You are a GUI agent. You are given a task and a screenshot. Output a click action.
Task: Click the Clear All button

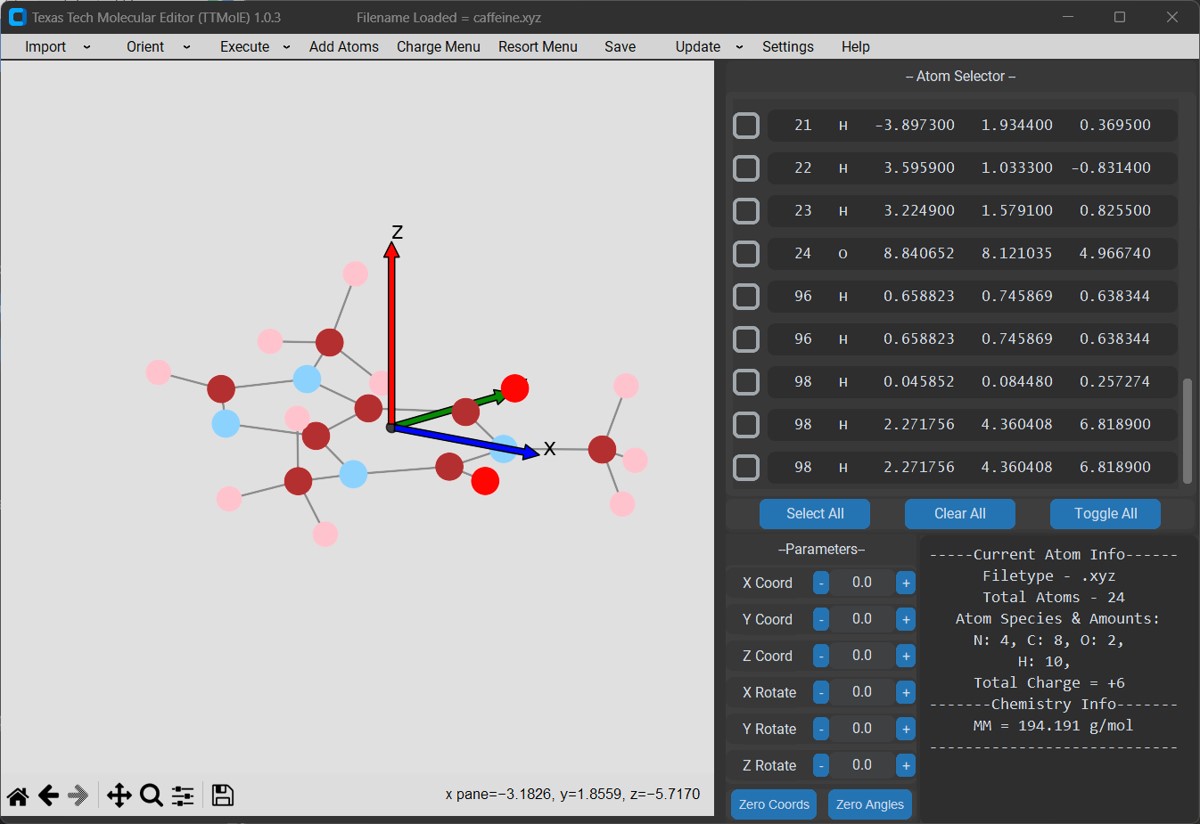tap(960, 514)
